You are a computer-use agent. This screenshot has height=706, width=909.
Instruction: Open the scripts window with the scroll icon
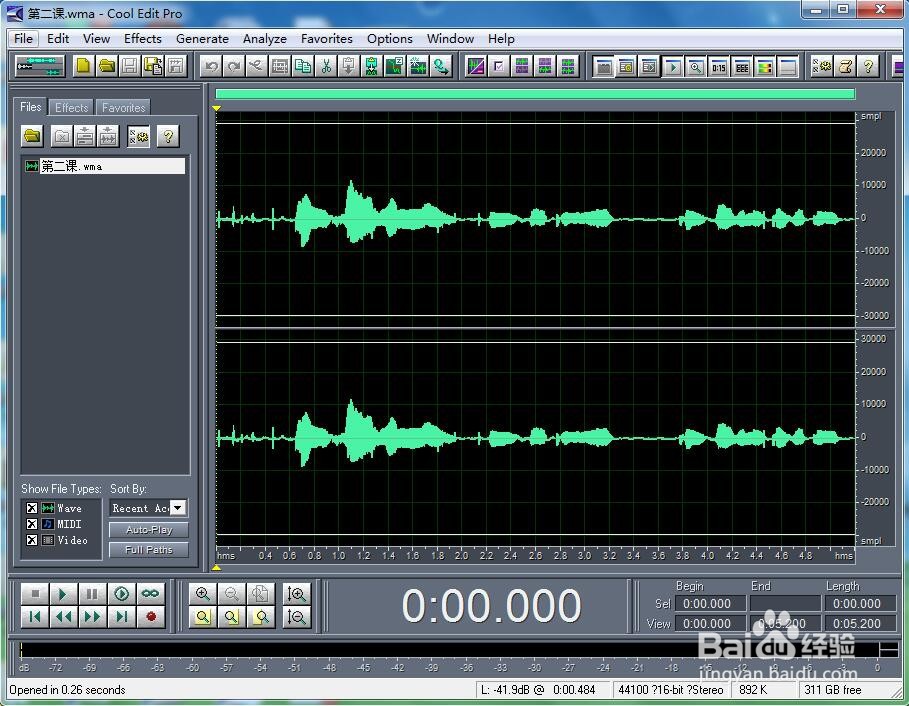(845, 66)
